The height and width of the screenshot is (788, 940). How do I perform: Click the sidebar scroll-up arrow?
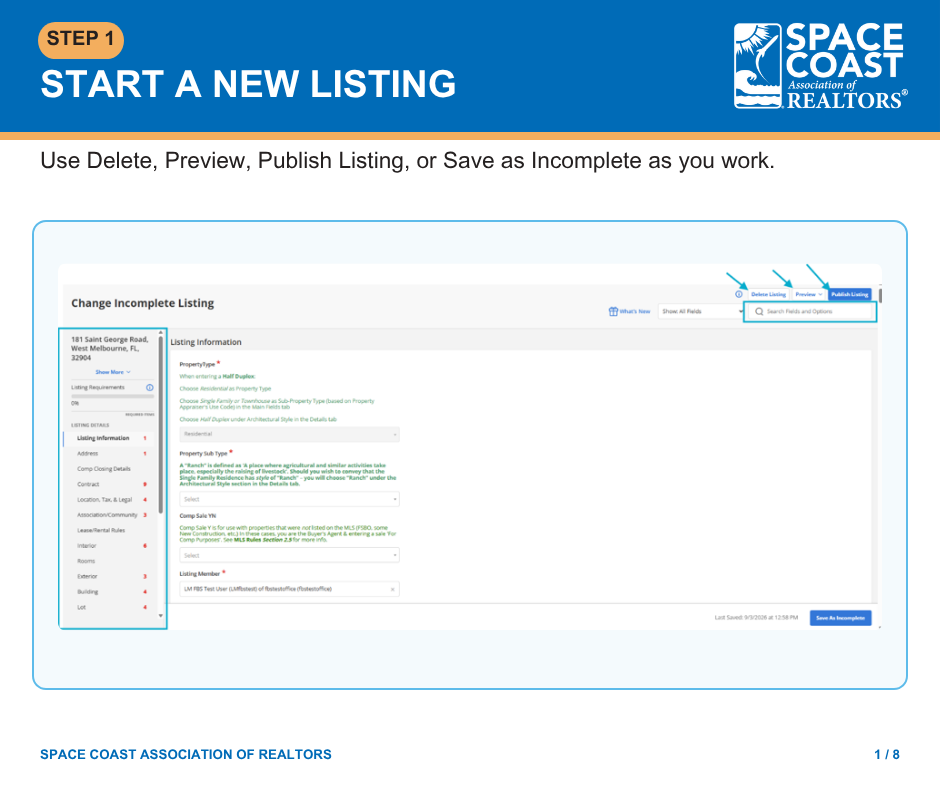coord(161,332)
